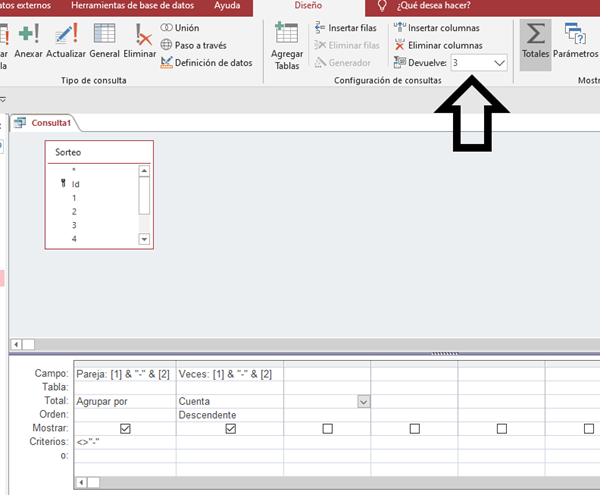
Task: Open the Parámetros dialog icon
Action: click(x=575, y=42)
